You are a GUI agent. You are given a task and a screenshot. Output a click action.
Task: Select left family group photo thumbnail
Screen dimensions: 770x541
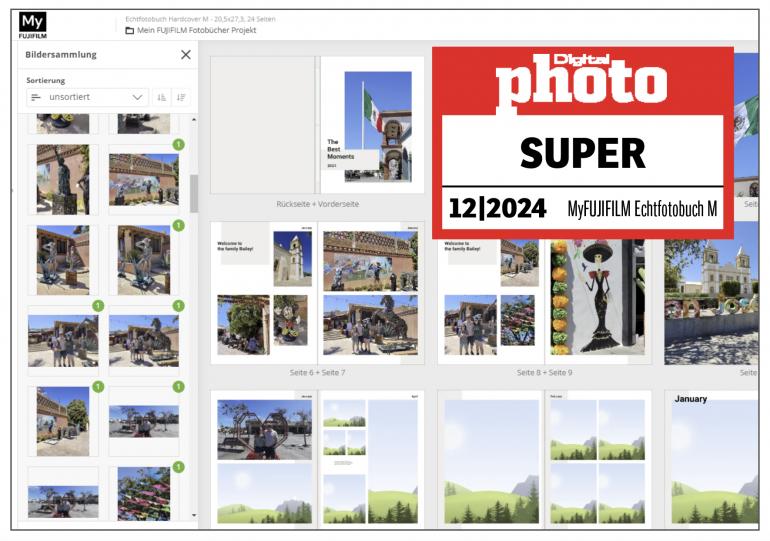tap(63, 341)
